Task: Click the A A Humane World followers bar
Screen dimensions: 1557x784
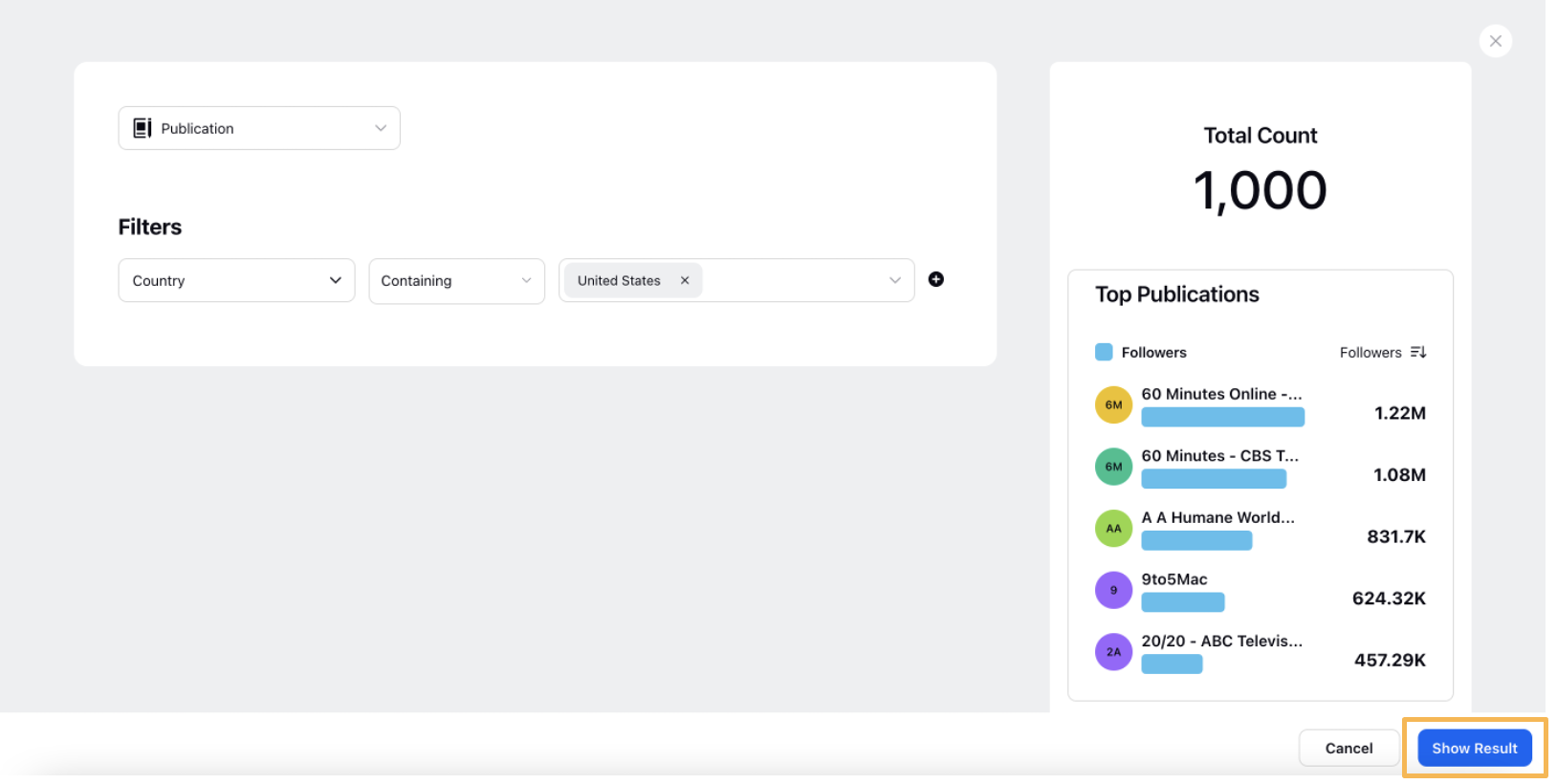Action: 1196,540
